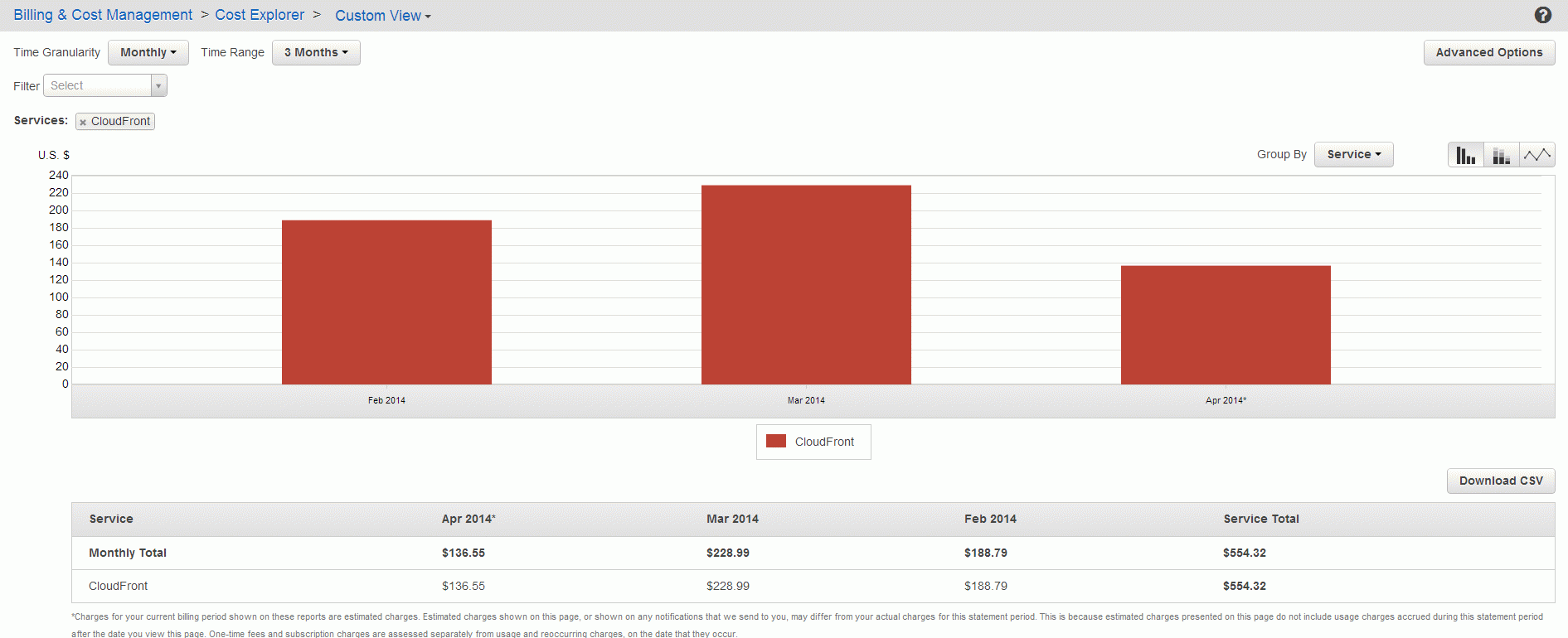Viewport: 1568px width, 638px height.
Task: Open the 3 Months time range dropdown
Action: pos(316,52)
